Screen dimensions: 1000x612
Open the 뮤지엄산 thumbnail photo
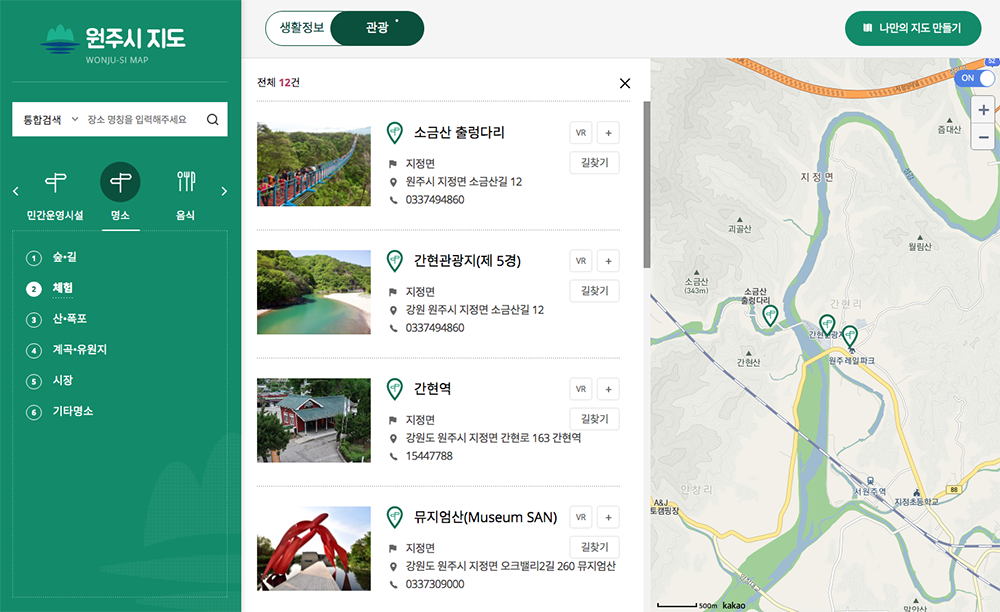tap(314, 548)
